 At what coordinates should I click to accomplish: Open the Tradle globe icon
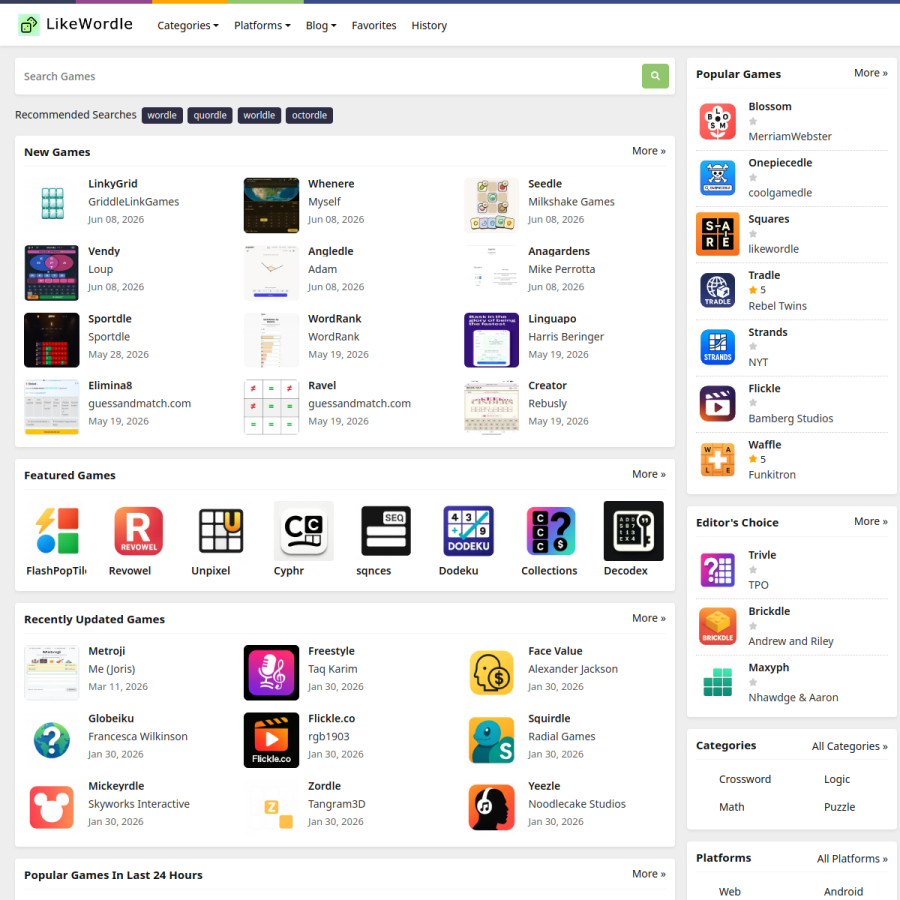click(717, 290)
